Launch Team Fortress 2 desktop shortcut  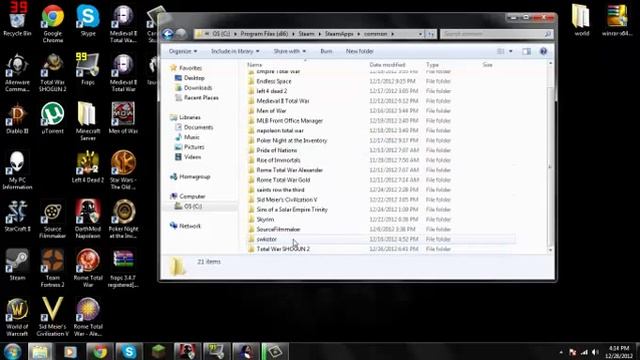(x=53, y=268)
